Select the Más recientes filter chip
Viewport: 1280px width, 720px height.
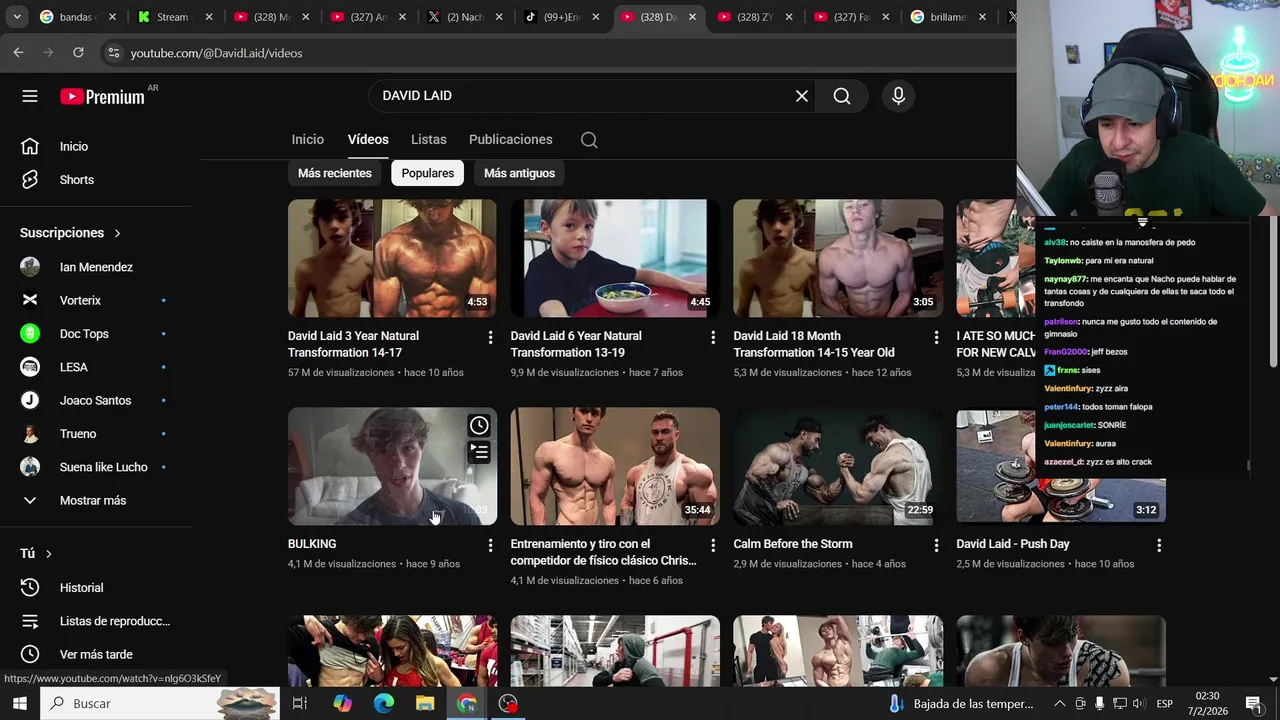click(x=334, y=173)
